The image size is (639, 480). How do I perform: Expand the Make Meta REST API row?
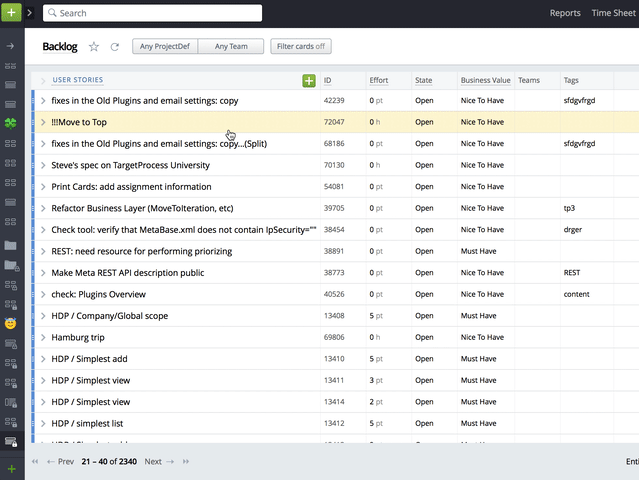43,273
